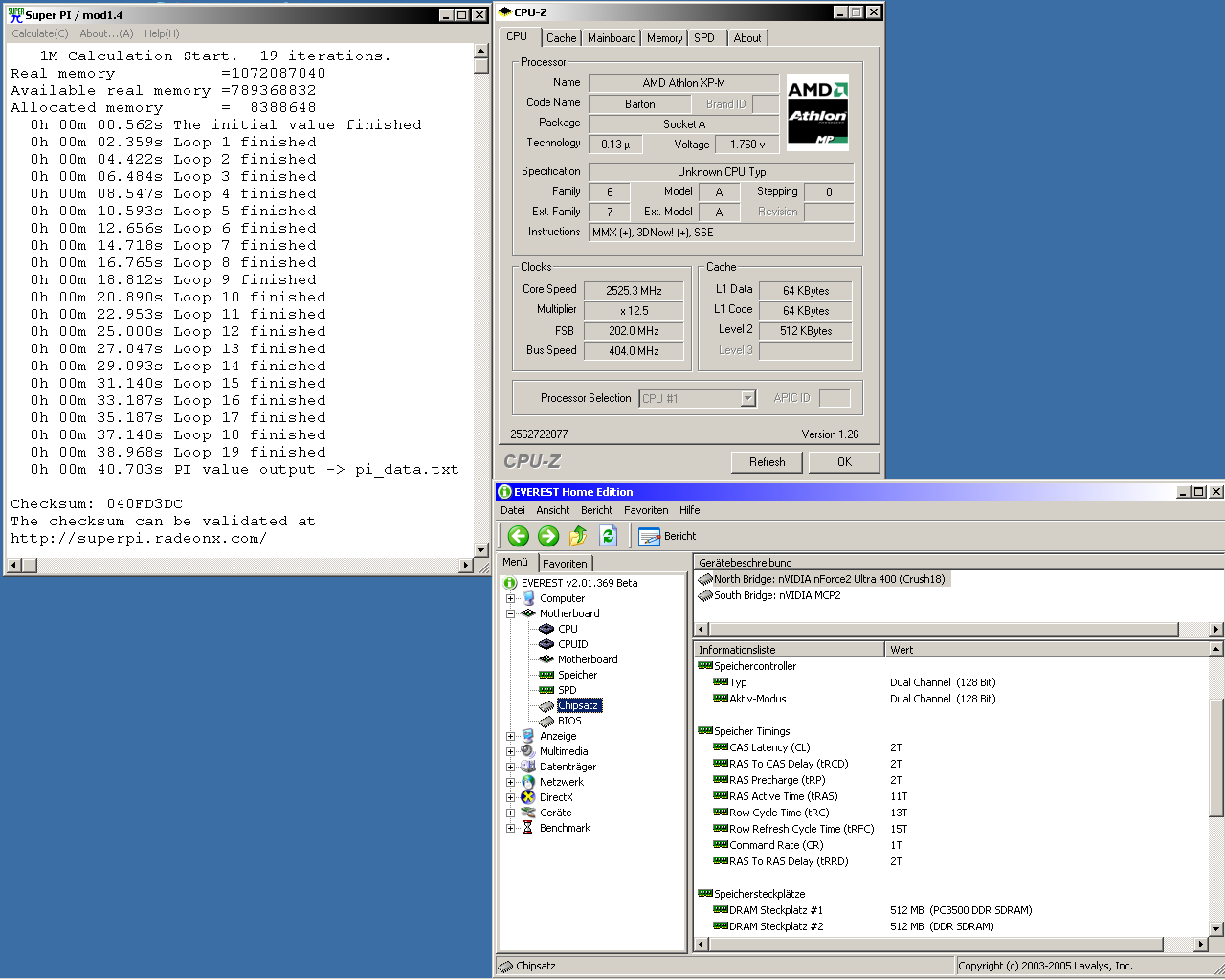The width and height of the screenshot is (1225, 980).
Task: Click the Wert column header
Action: (1047, 650)
